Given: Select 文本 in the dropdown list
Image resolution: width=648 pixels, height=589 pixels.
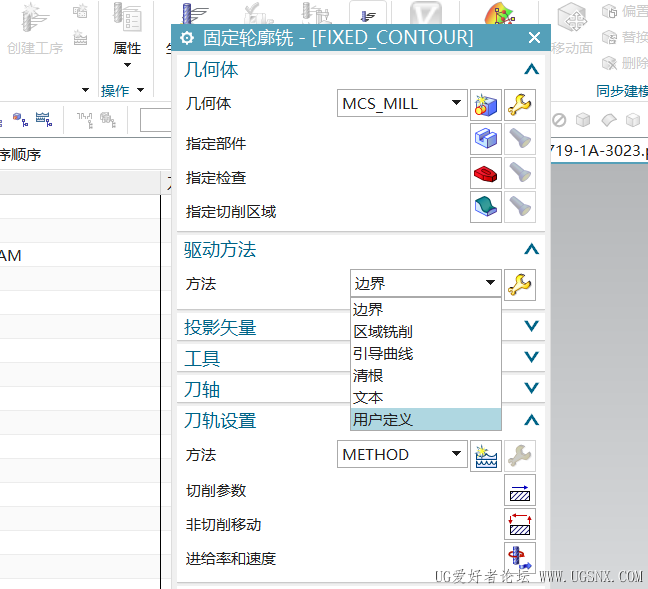Looking at the screenshot, I should 426,397.
